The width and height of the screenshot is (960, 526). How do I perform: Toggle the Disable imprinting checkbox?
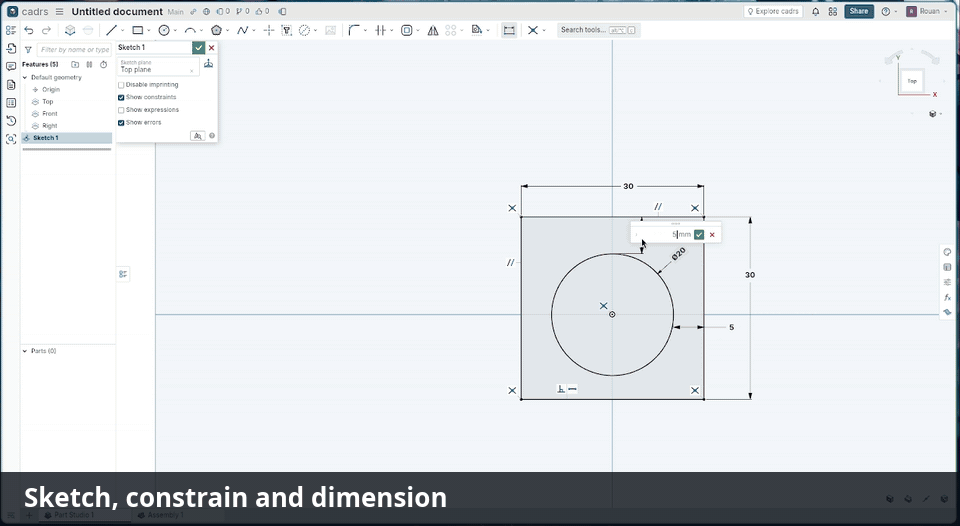tap(121, 85)
